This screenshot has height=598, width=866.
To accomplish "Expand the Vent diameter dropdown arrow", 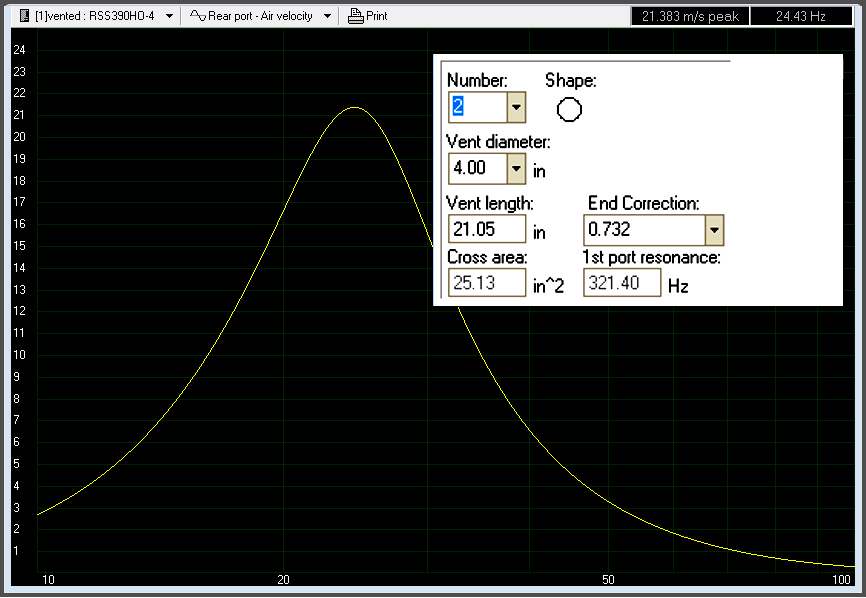I will click(516, 168).
